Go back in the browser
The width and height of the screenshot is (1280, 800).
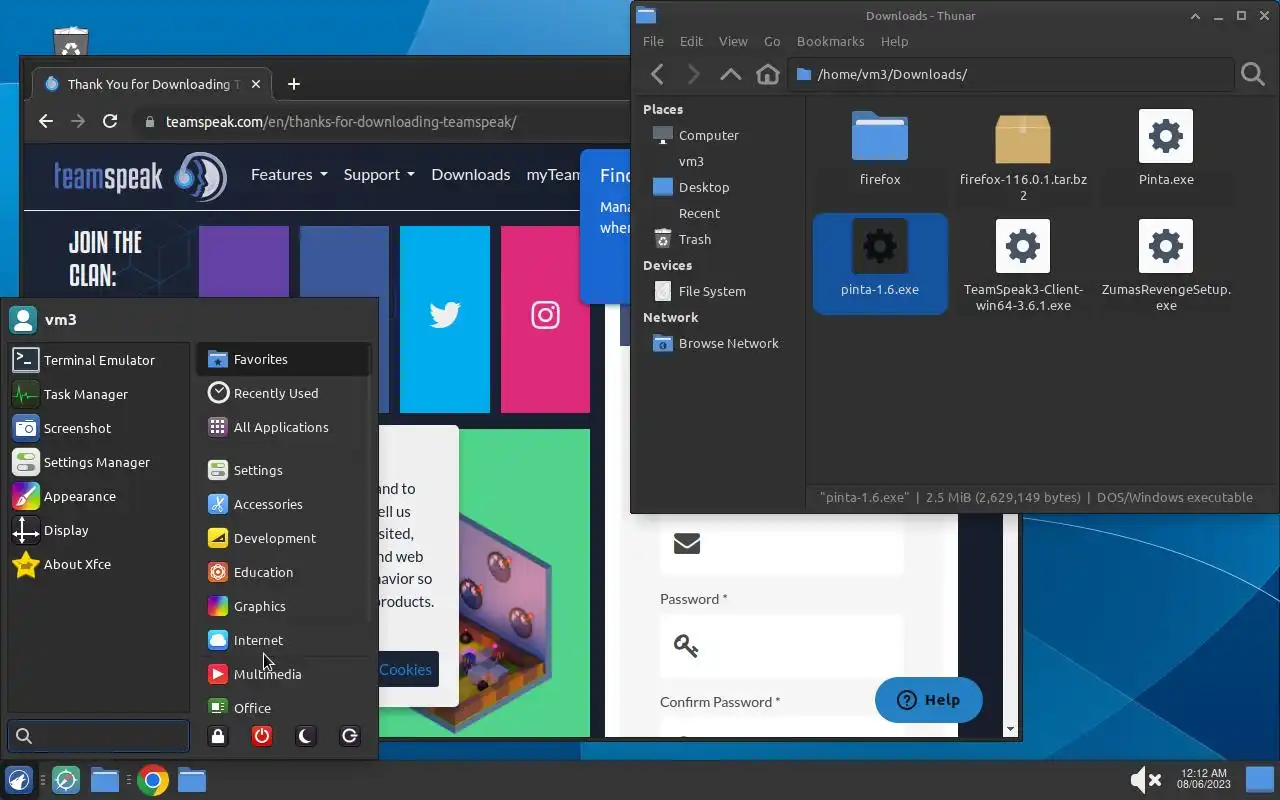coord(46,121)
